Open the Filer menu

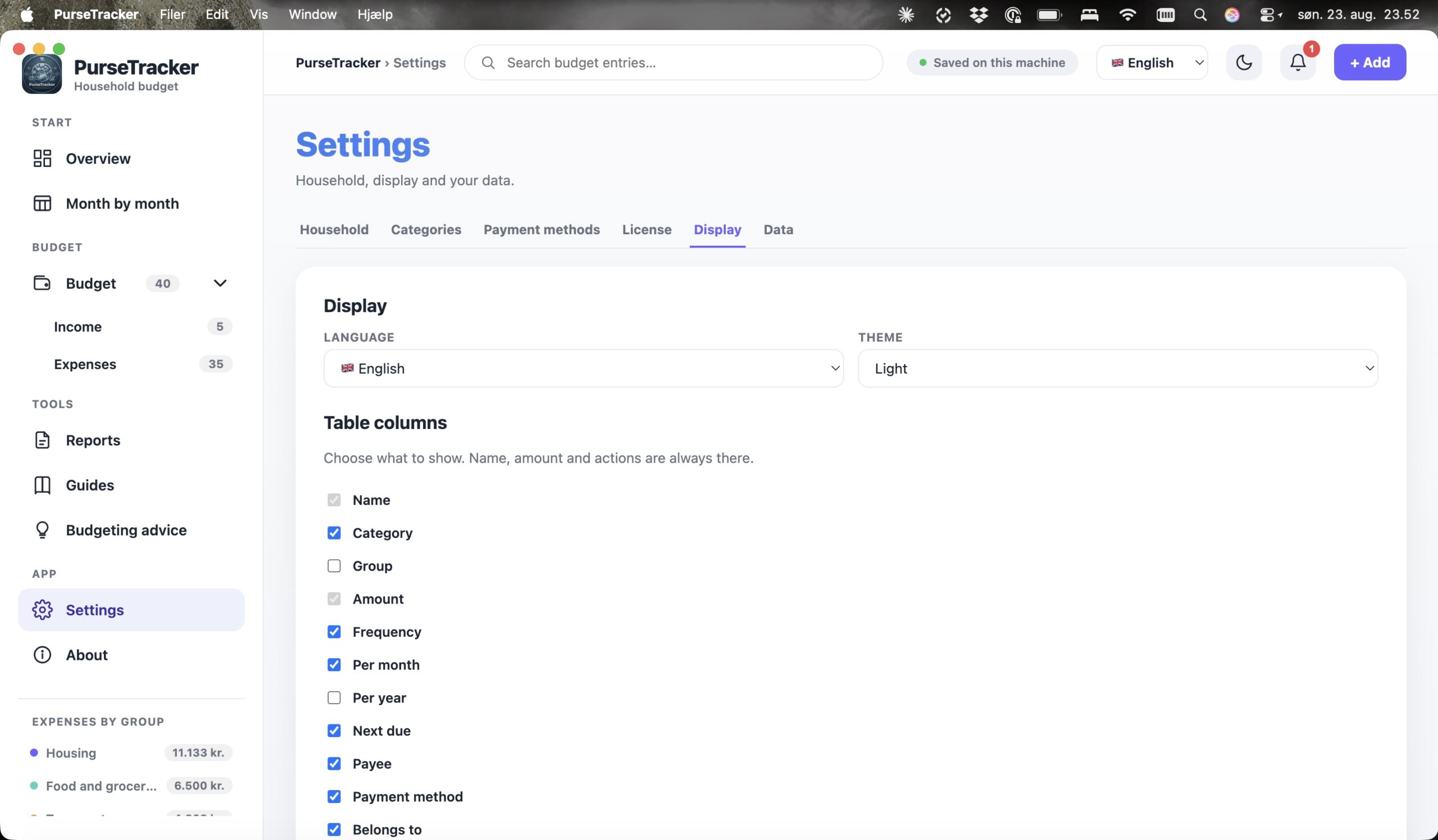click(x=172, y=14)
